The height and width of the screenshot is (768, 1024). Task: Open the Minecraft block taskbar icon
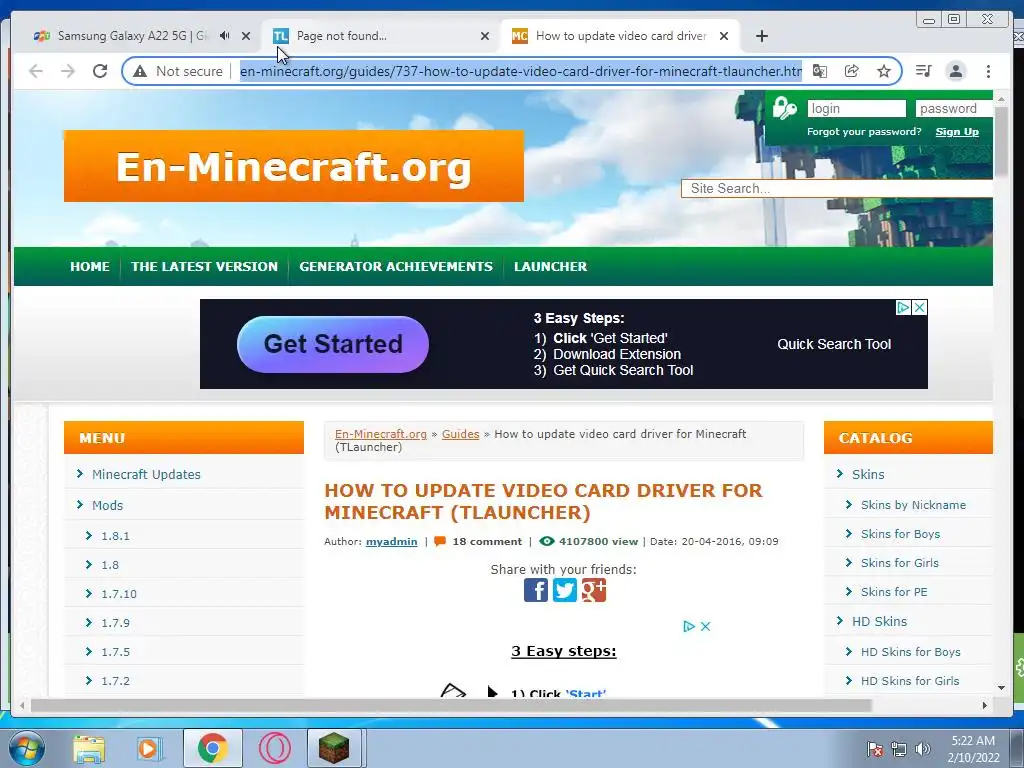point(334,748)
